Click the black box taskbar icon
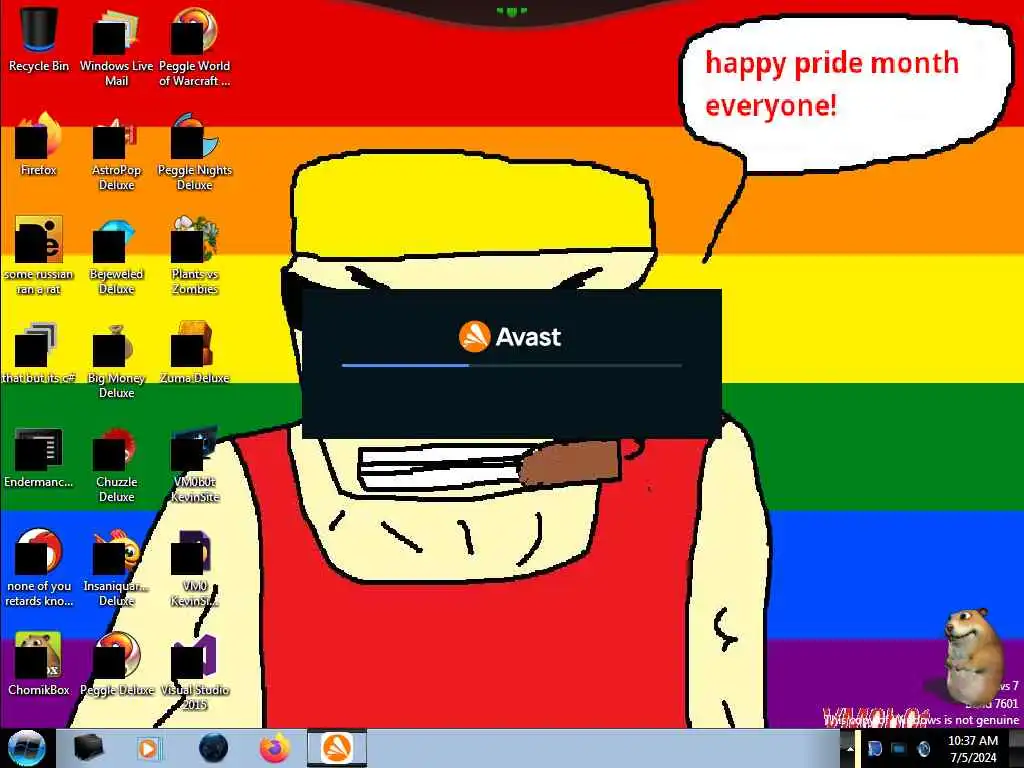The height and width of the screenshot is (768, 1024). [x=88, y=748]
